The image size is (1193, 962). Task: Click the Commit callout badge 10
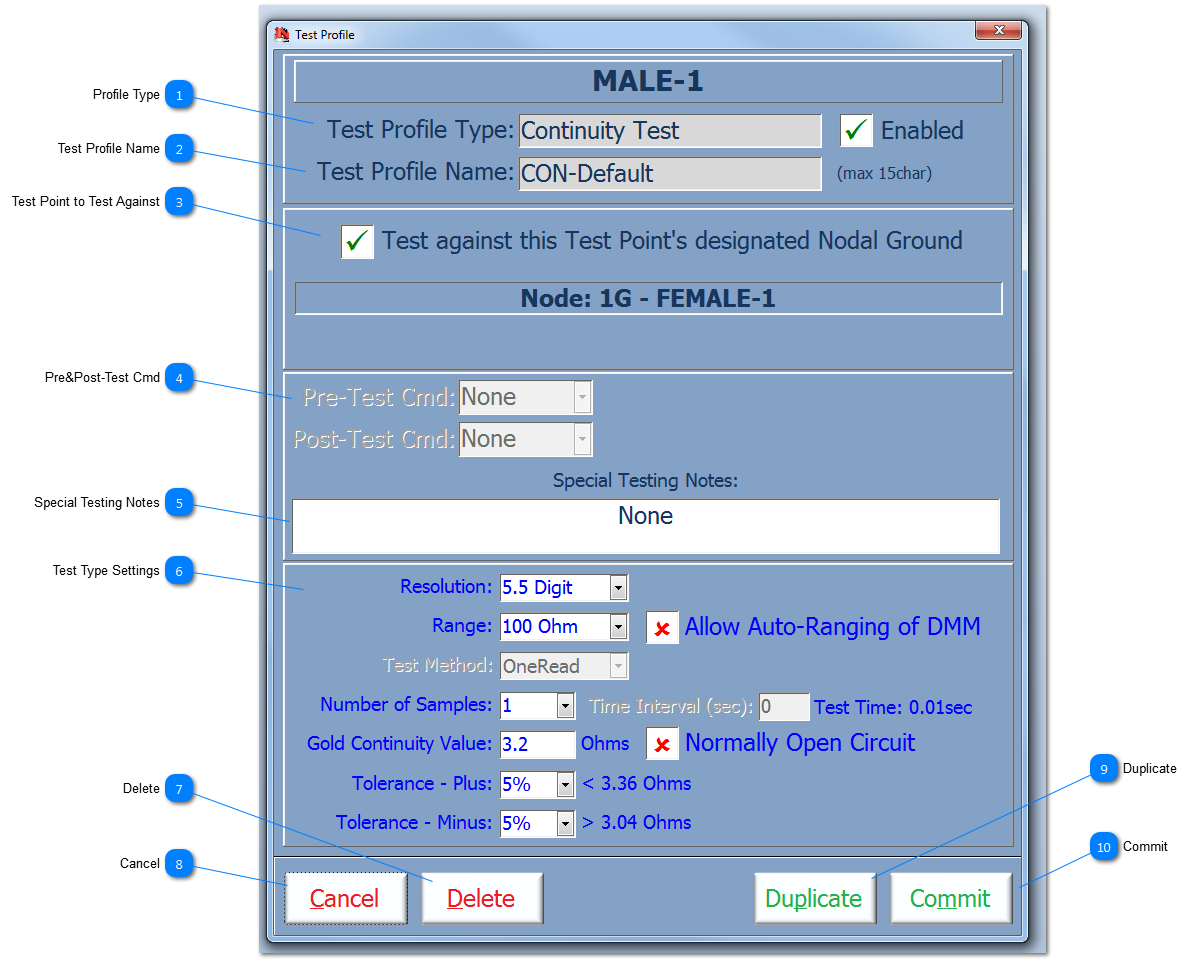coord(1103,847)
